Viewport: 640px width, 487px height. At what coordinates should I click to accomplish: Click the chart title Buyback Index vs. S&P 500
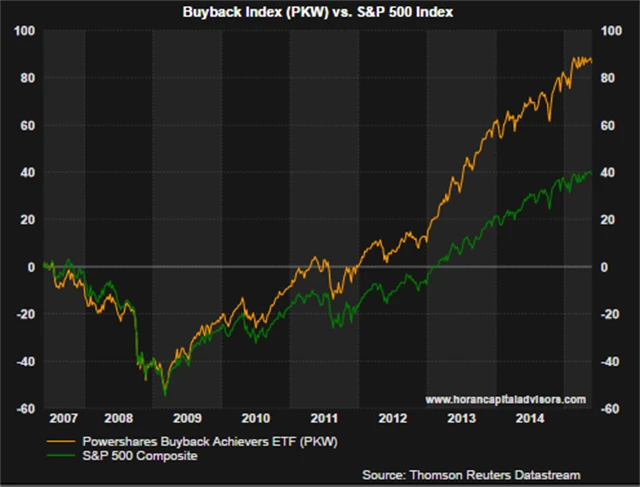[320, 11]
